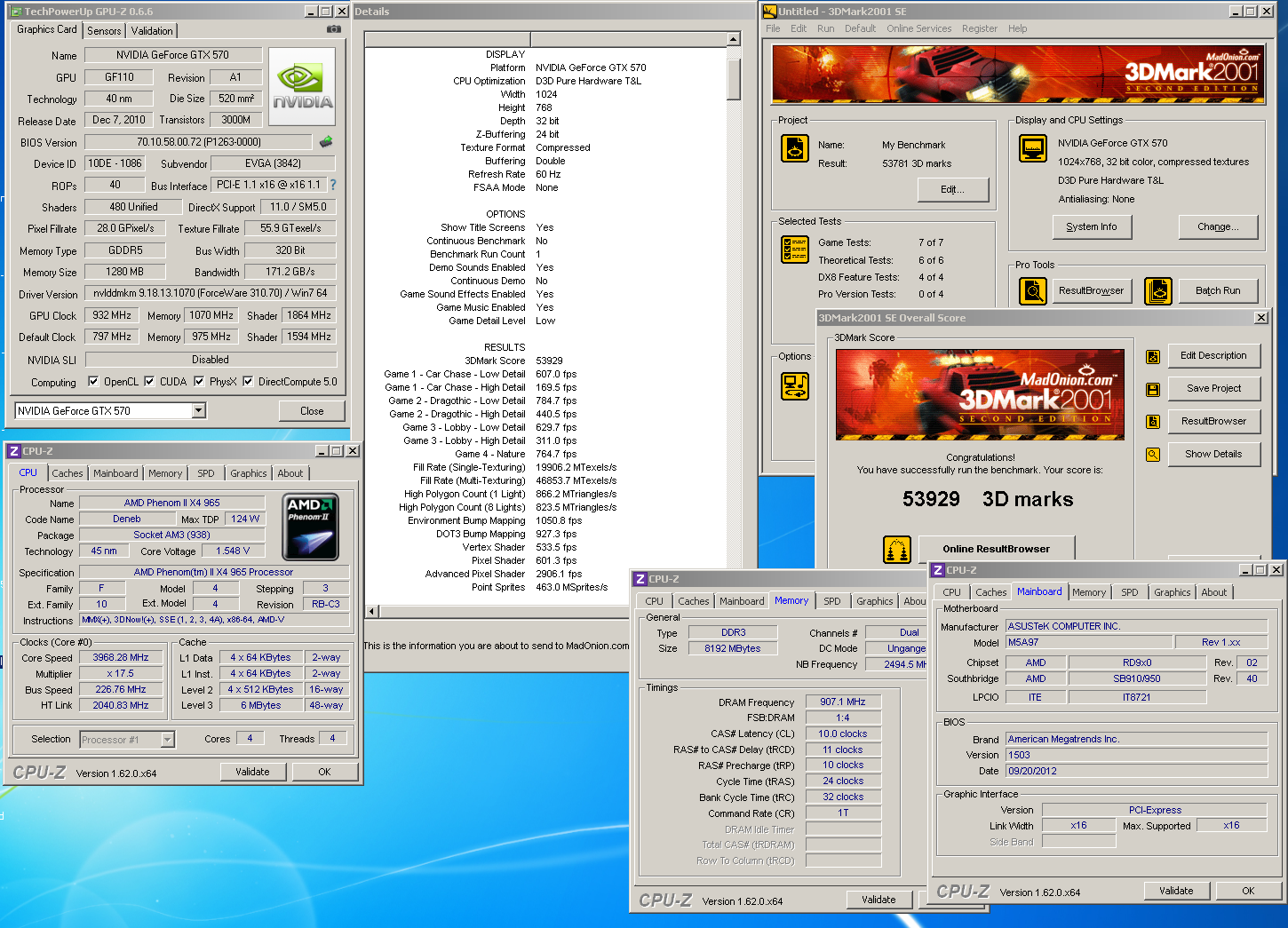
Task: Click the Details vertical scrollbar thumb
Action: [x=734, y=79]
